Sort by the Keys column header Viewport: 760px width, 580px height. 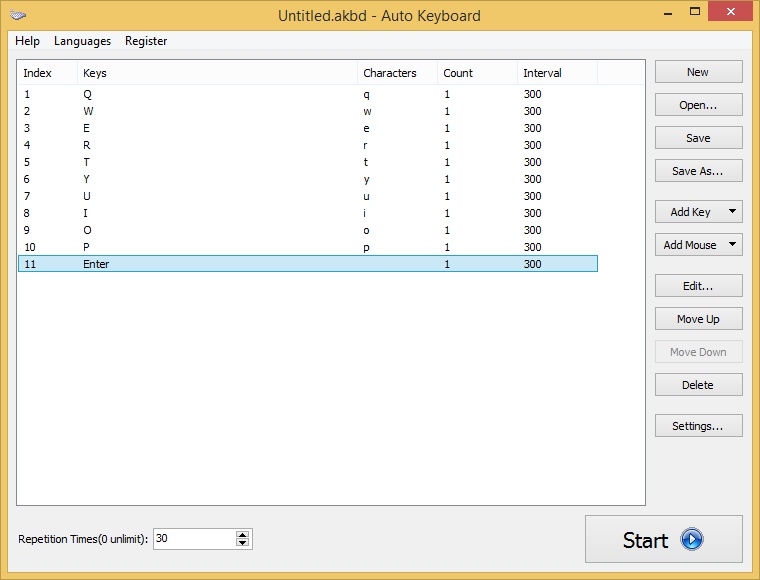(217, 73)
